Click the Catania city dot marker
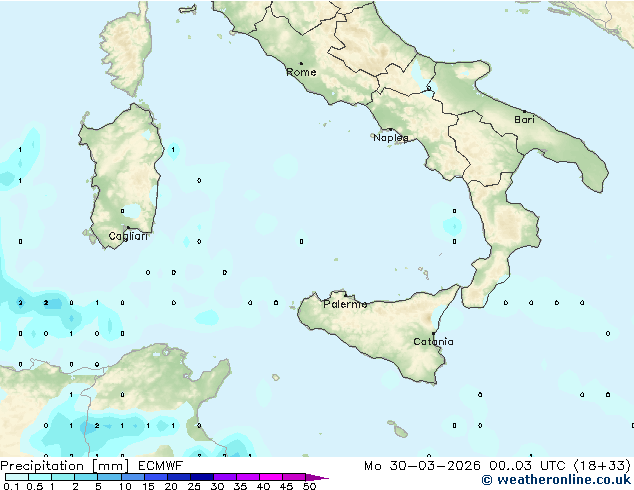 click(x=433, y=334)
